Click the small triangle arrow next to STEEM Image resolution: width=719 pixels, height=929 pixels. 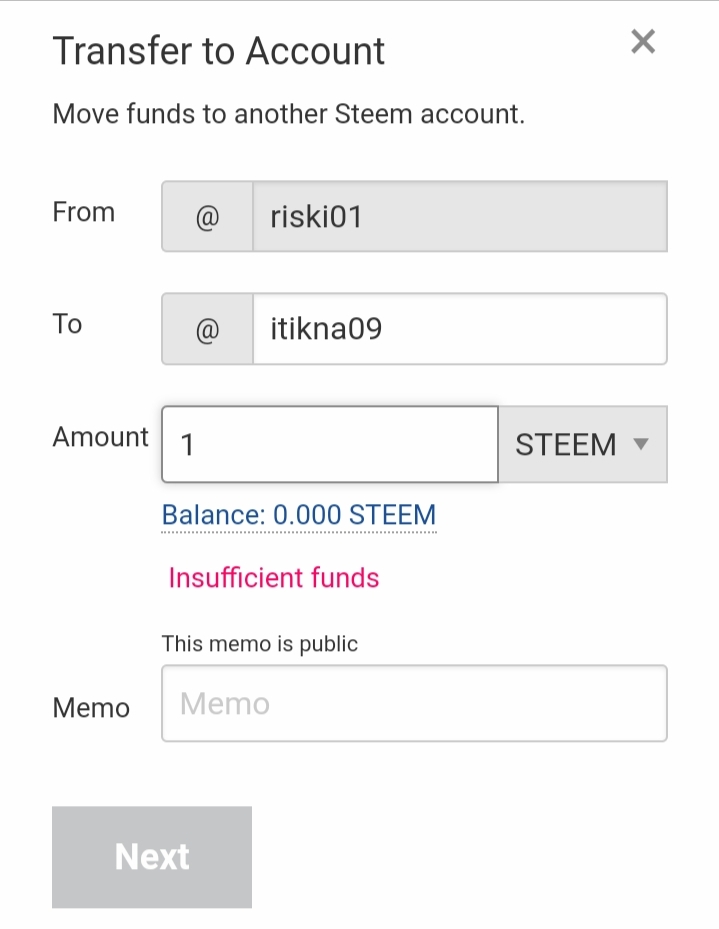click(x=642, y=444)
